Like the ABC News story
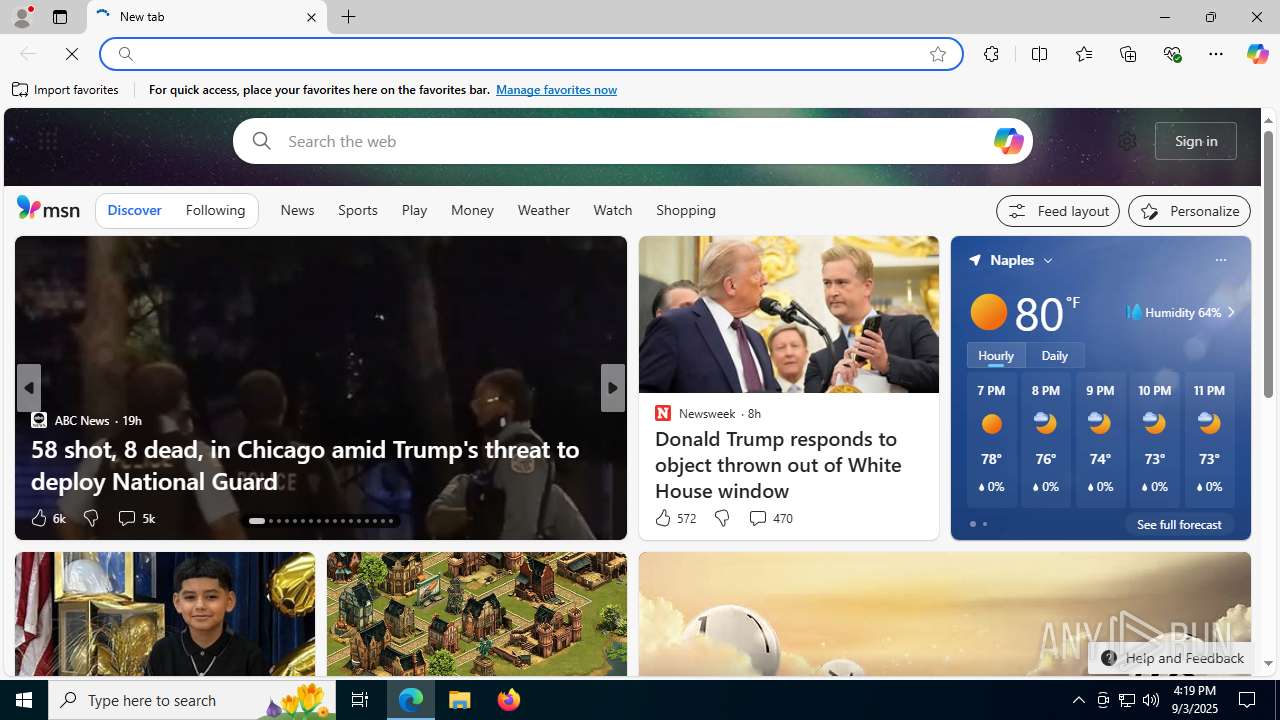This screenshot has height=720, width=1280. click(x=46, y=518)
